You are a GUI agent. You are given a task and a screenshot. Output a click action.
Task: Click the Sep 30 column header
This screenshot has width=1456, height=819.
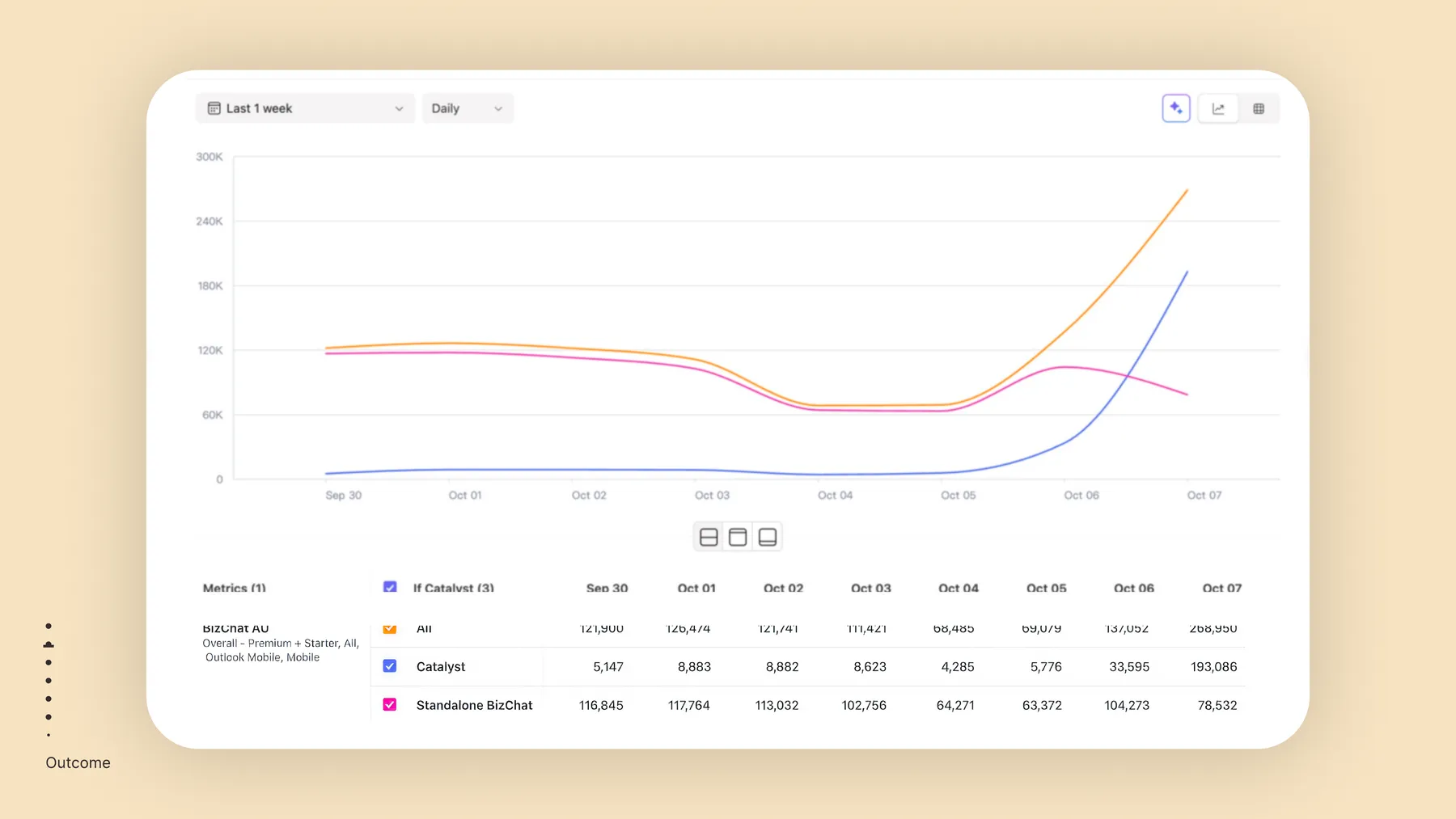(x=607, y=588)
